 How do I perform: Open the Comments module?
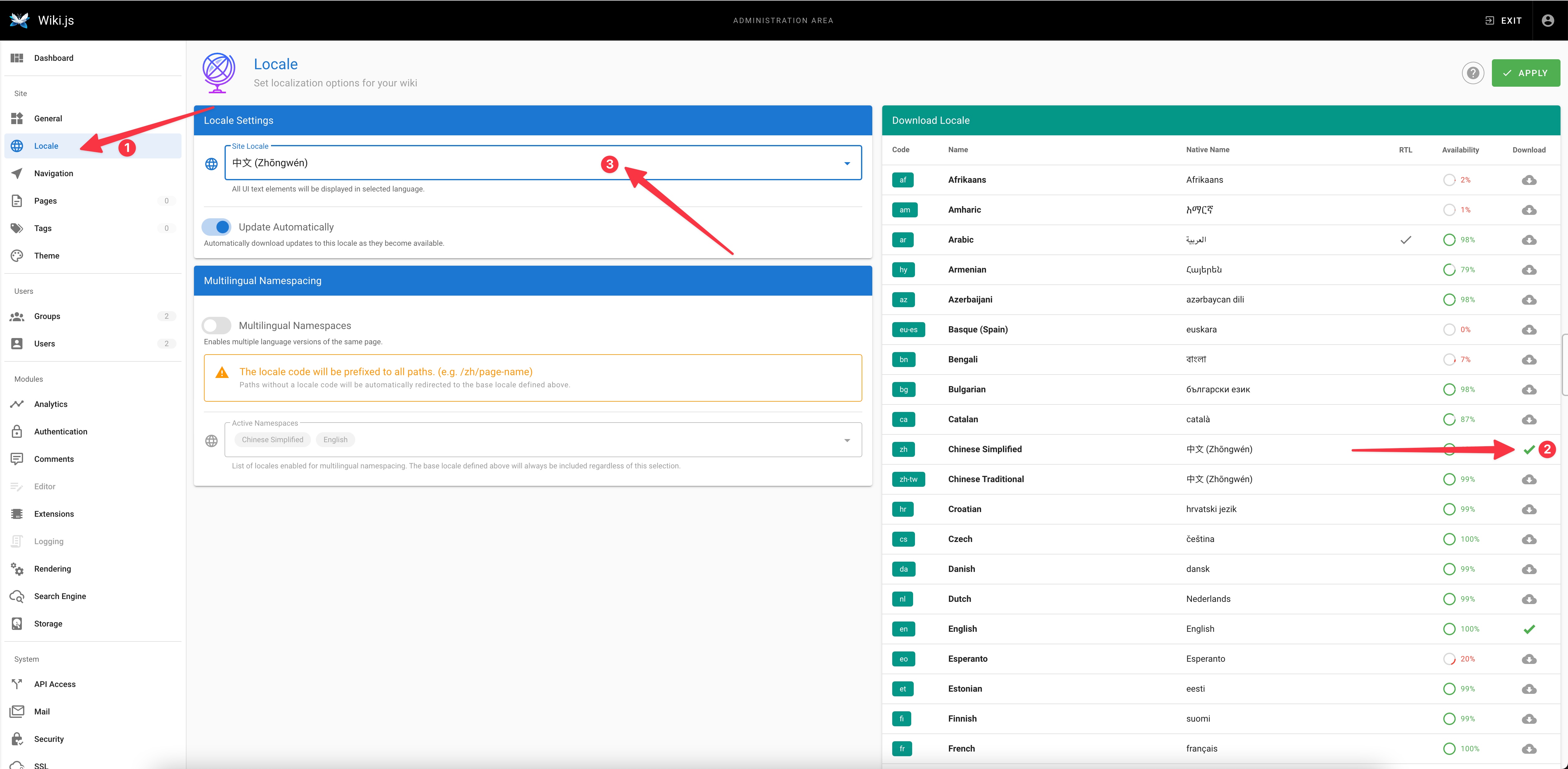coord(93,458)
